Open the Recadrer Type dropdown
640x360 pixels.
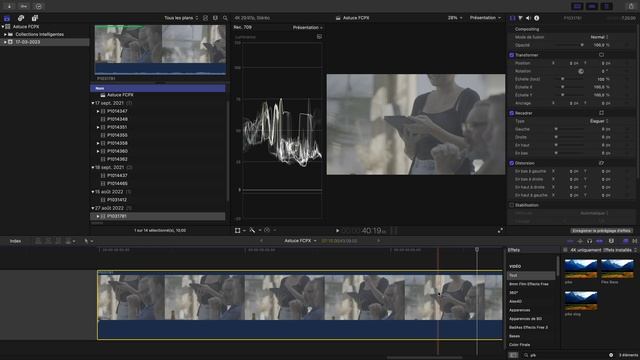[x=599, y=121]
